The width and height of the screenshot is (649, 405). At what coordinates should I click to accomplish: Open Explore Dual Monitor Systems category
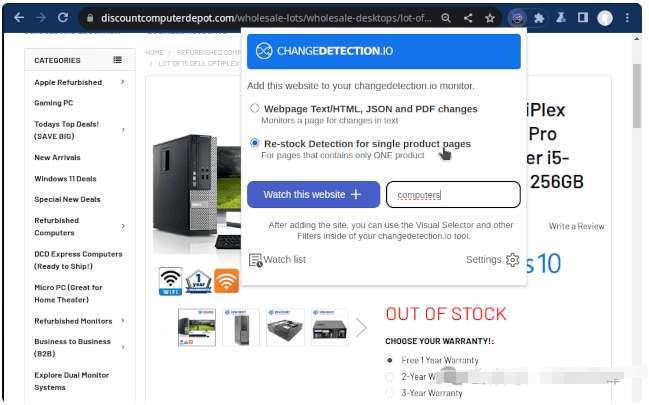point(72,381)
